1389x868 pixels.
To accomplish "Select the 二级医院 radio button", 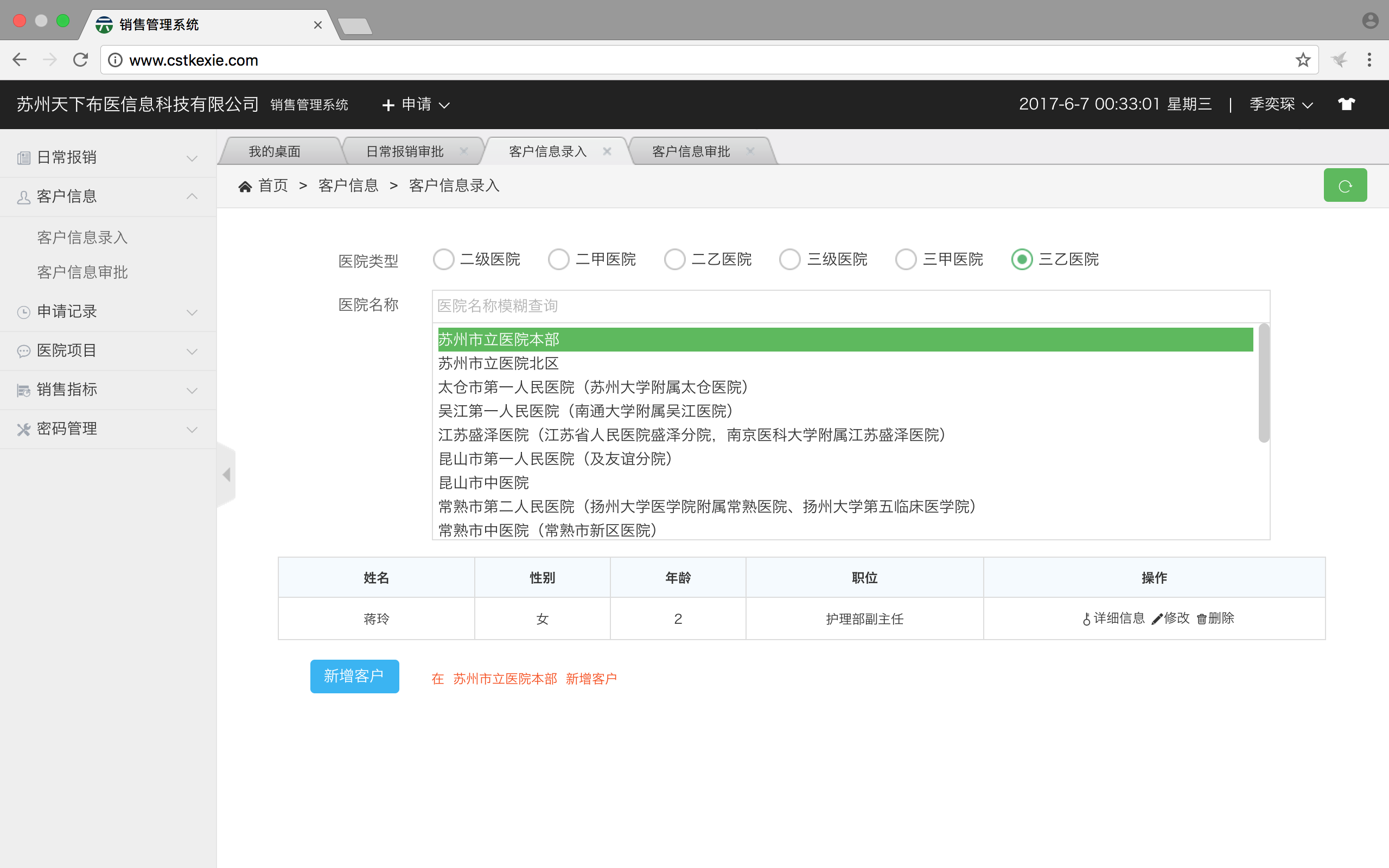I will point(444,259).
